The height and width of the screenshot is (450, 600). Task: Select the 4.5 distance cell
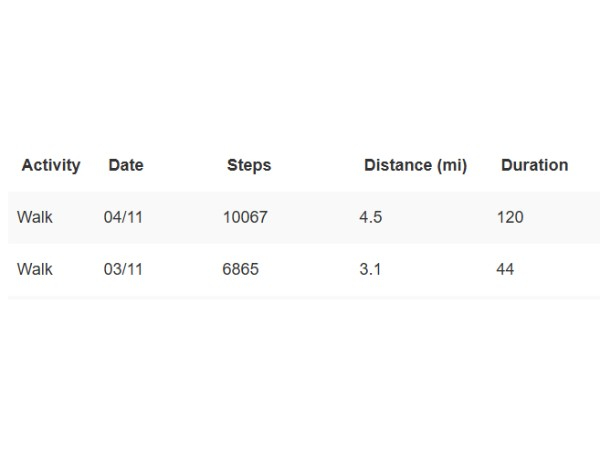click(x=371, y=218)
